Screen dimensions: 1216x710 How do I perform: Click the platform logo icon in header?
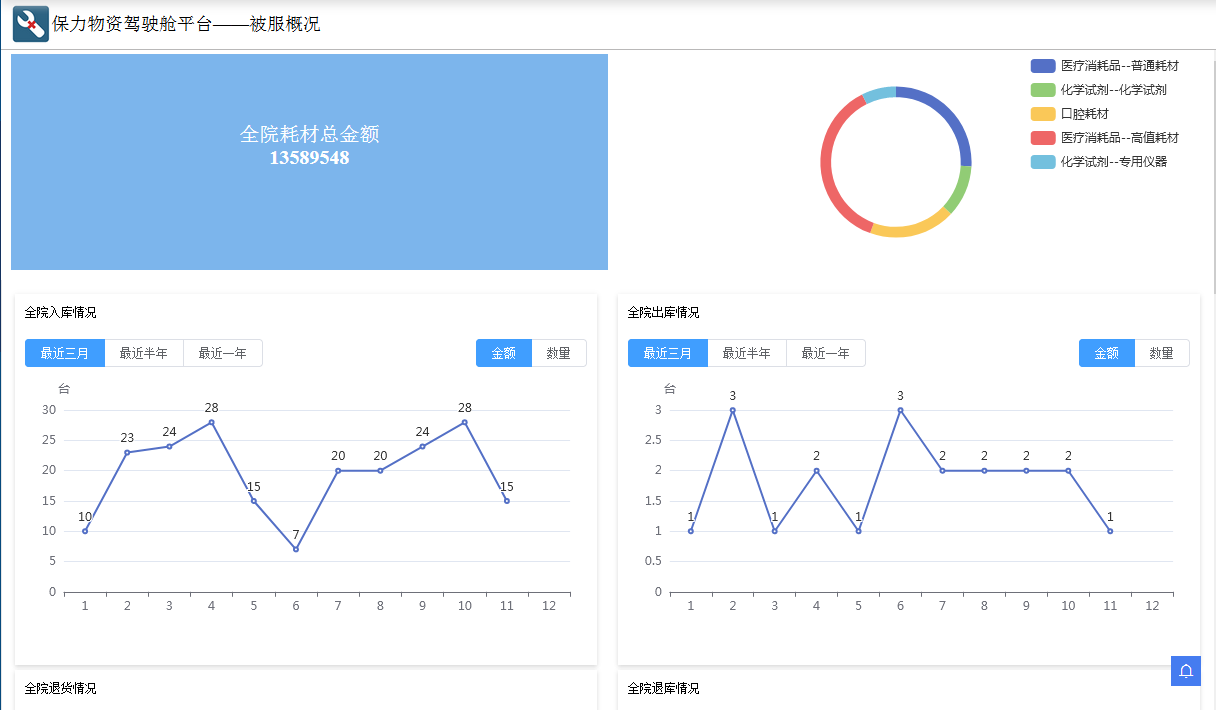pos(31,24)
